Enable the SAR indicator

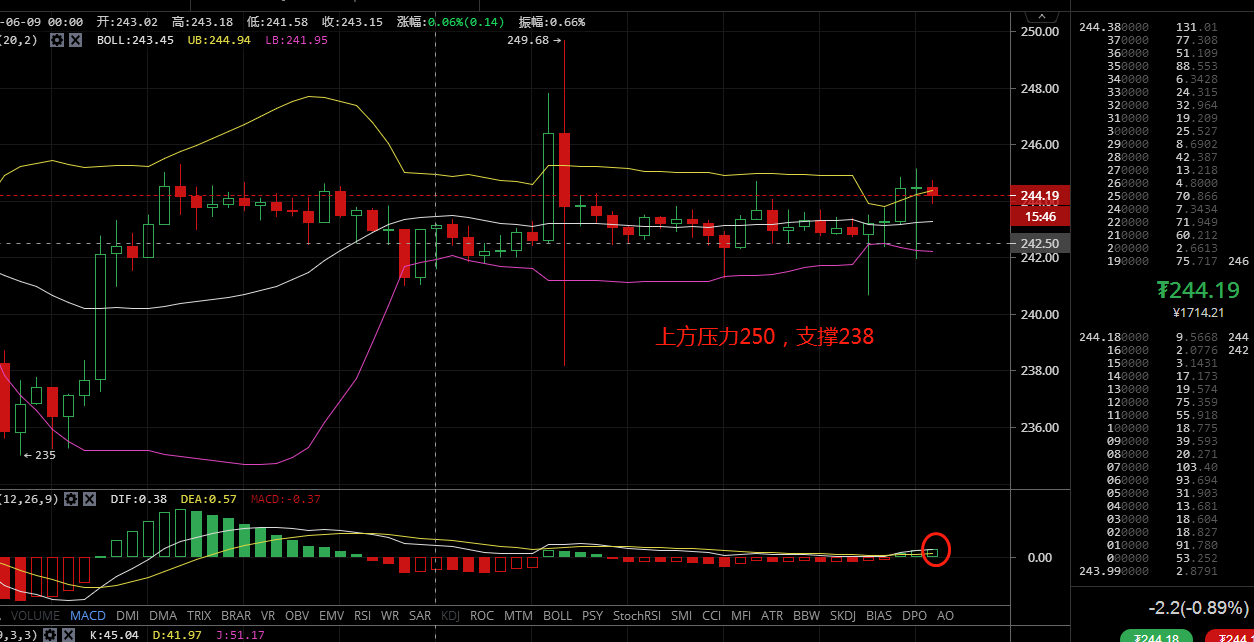click(419, 616)
